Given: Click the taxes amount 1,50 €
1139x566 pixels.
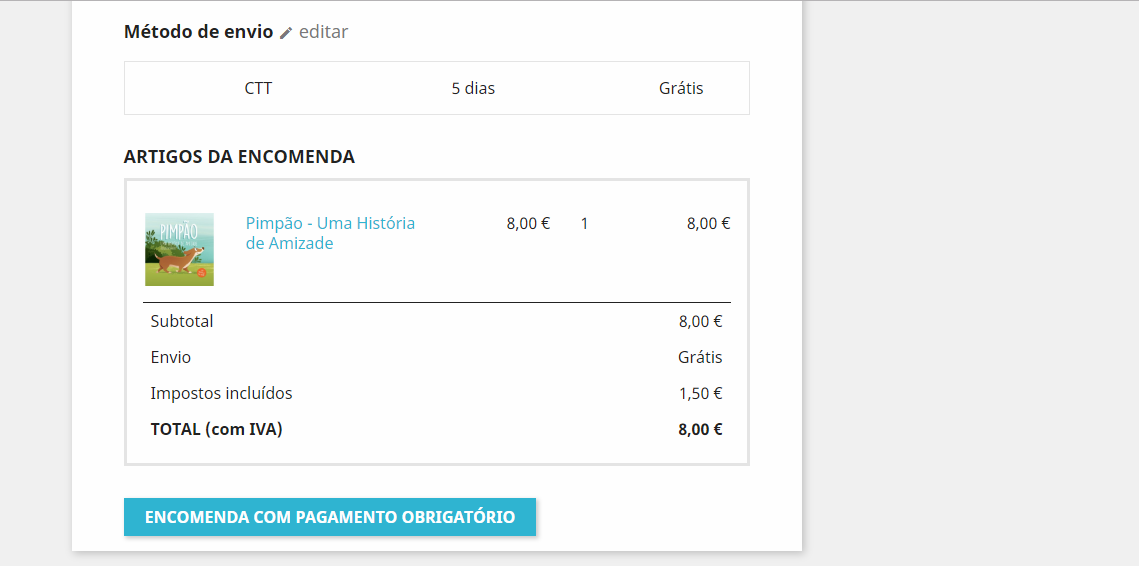Looking at the screenshot, I should click(700, 394).
